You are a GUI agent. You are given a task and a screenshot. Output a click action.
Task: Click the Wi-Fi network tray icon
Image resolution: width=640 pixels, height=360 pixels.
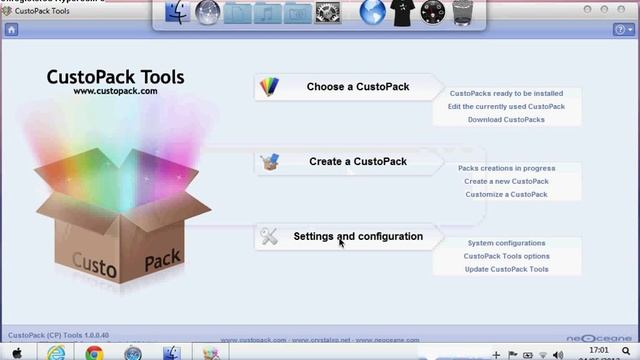[x=543, y=355]
